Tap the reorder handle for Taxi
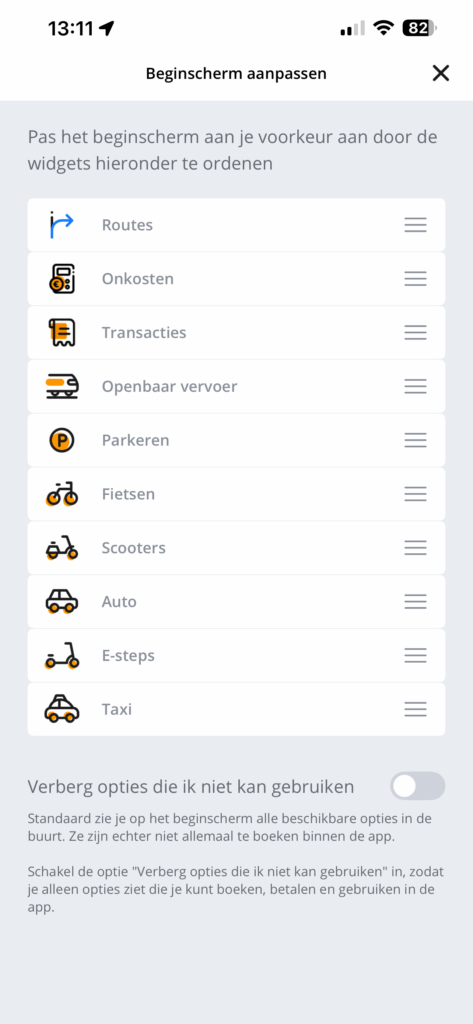The height and width of the screenshot is (1024, 473). pyautogui.click(x=416, y=709)
